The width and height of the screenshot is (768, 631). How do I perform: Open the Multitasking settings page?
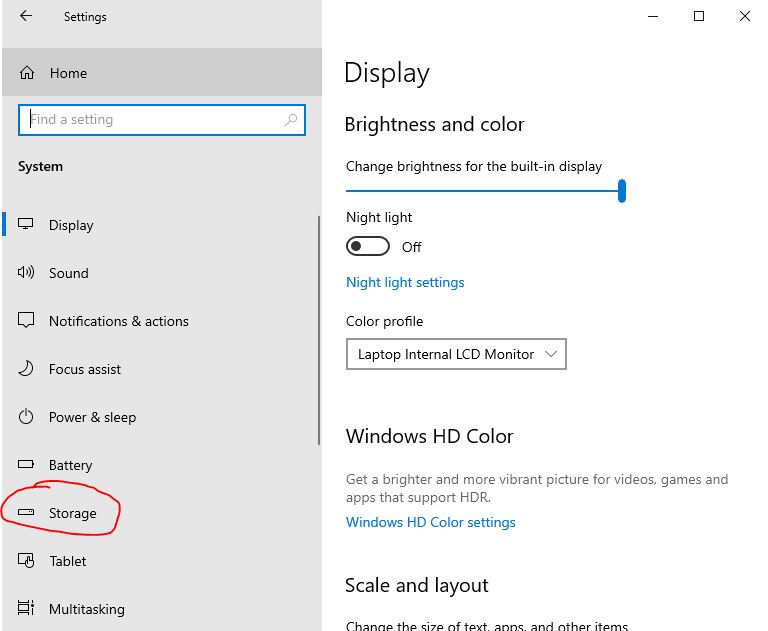pyautogui.click(x=161, y=609)
